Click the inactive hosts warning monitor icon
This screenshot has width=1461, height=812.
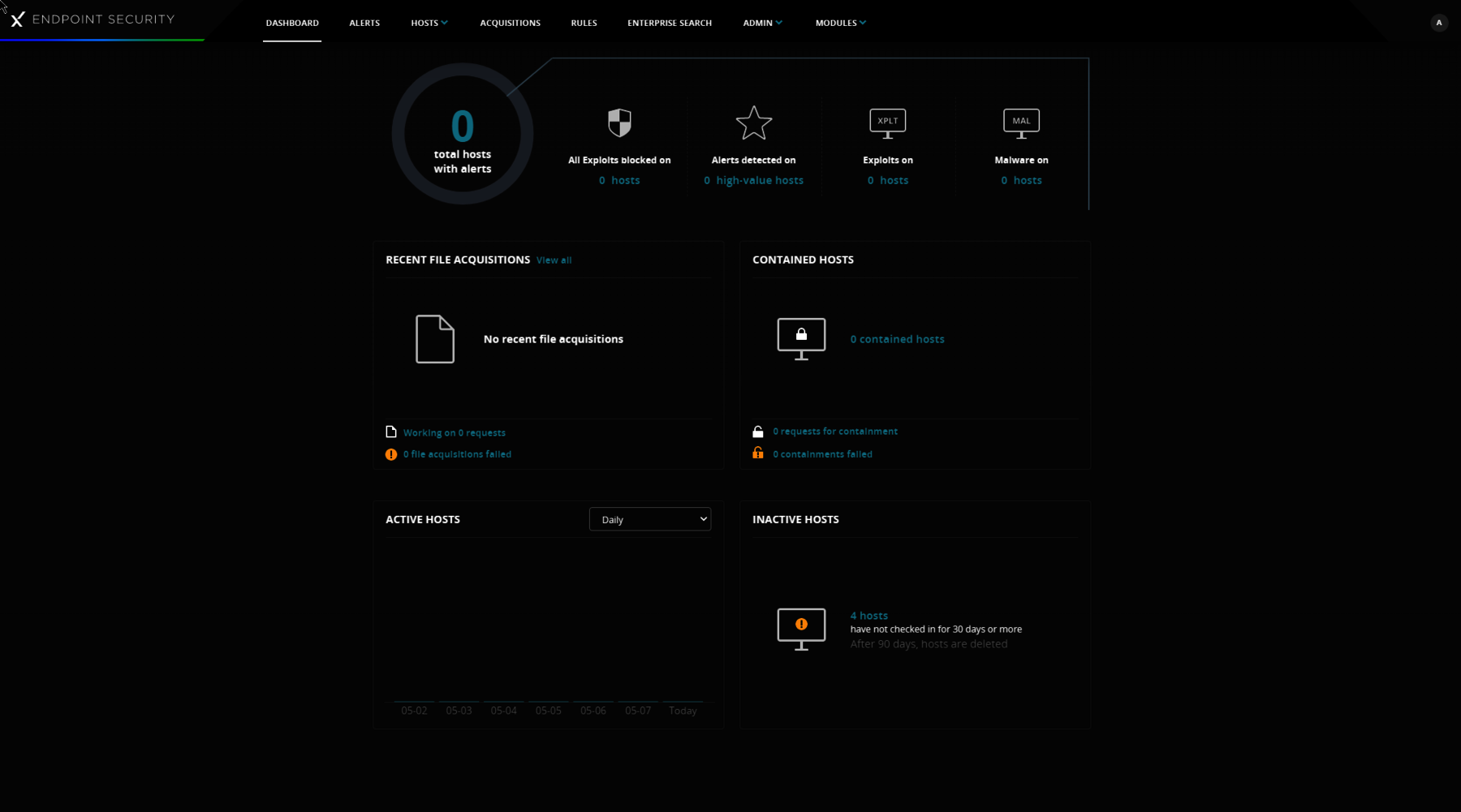801,629
